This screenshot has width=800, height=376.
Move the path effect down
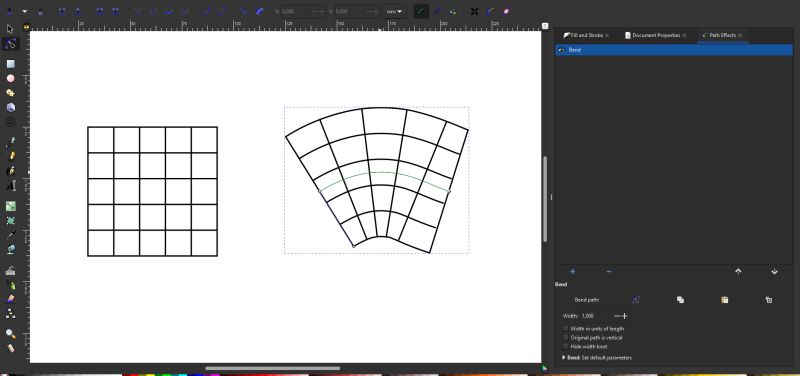pyautogui.click(x=774, y=272)
